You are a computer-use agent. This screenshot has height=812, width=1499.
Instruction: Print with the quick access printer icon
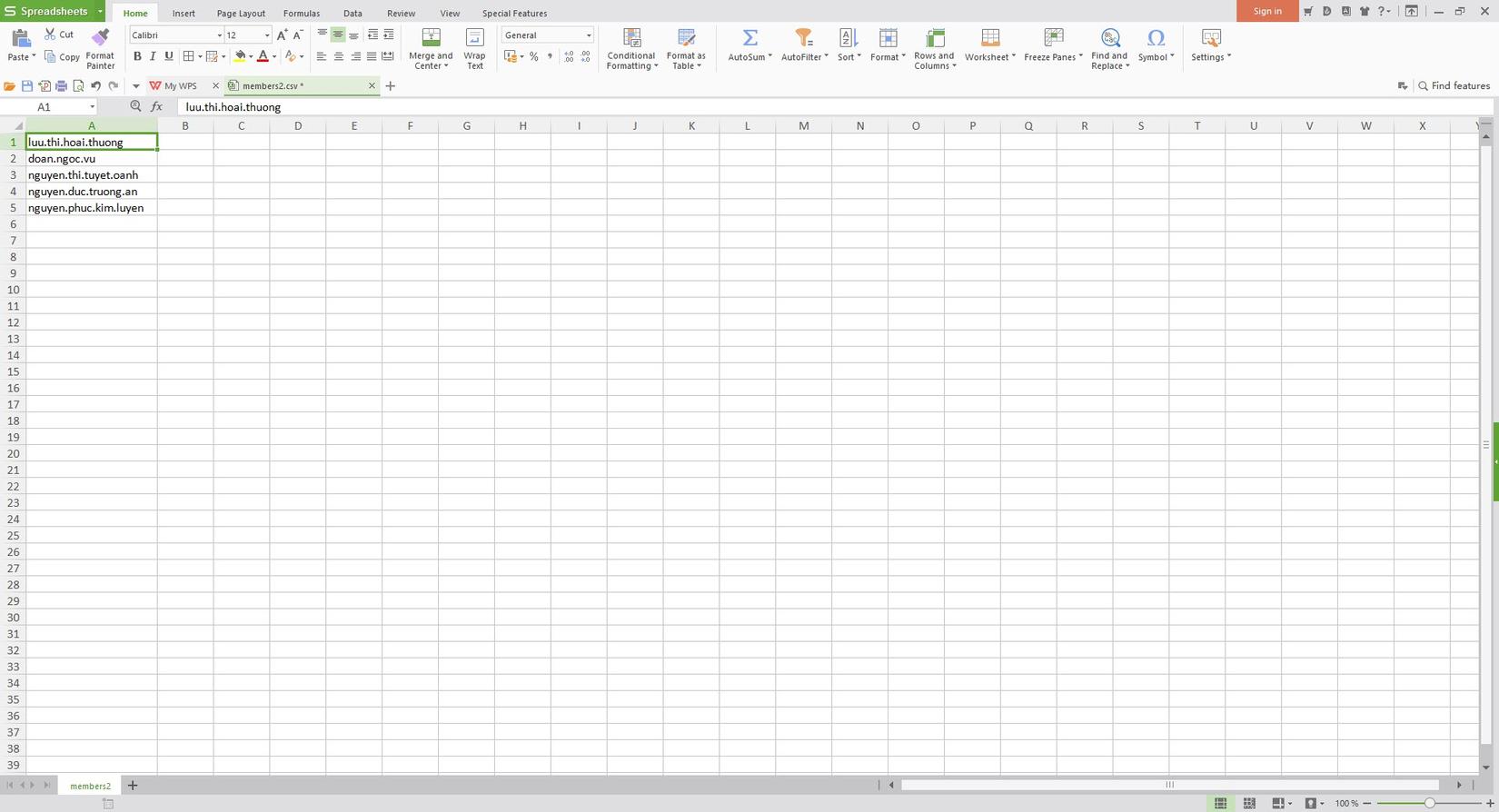[61, 86]
